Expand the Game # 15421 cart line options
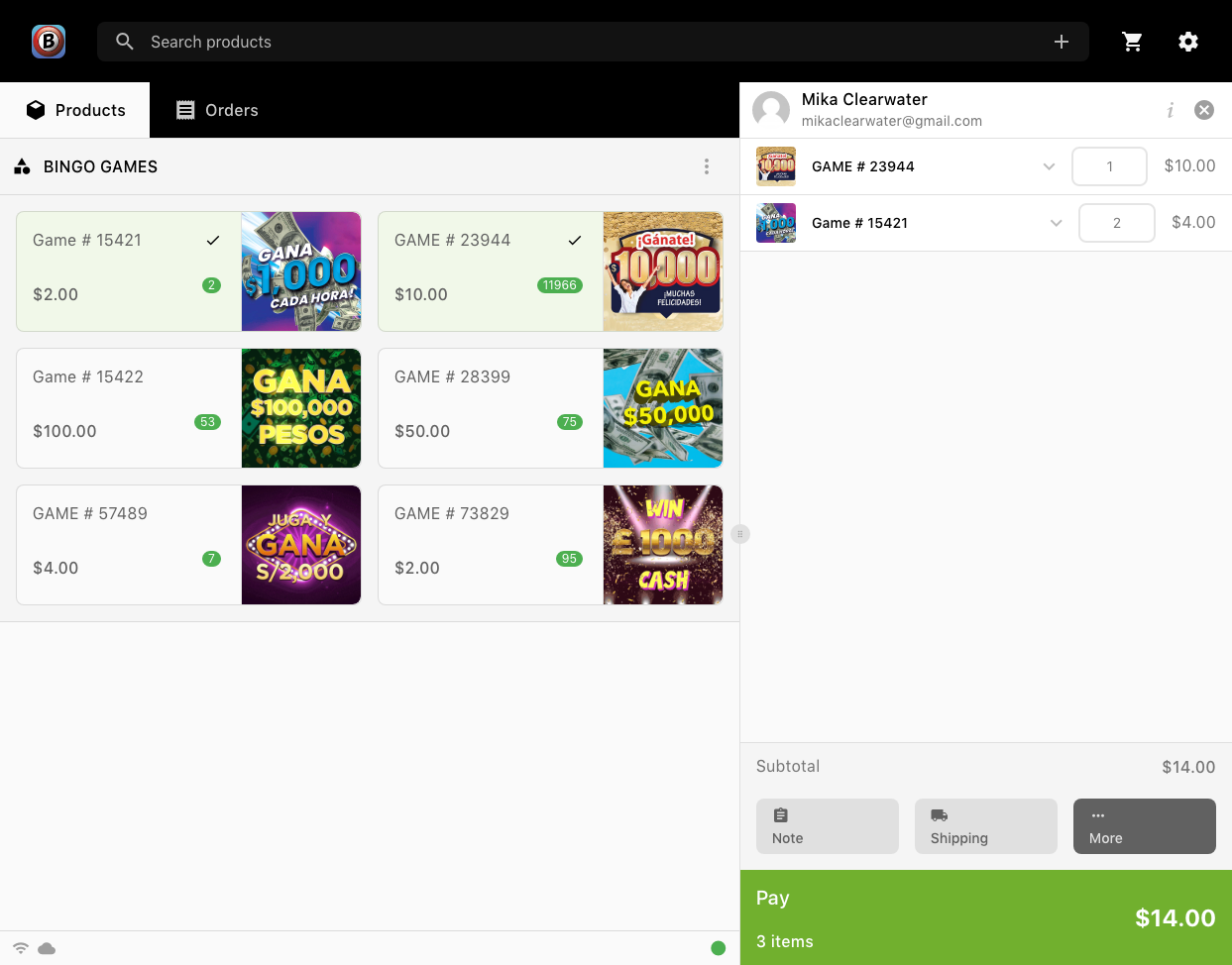Viewport: 1232px width, 965px height. click(1056, 223)
